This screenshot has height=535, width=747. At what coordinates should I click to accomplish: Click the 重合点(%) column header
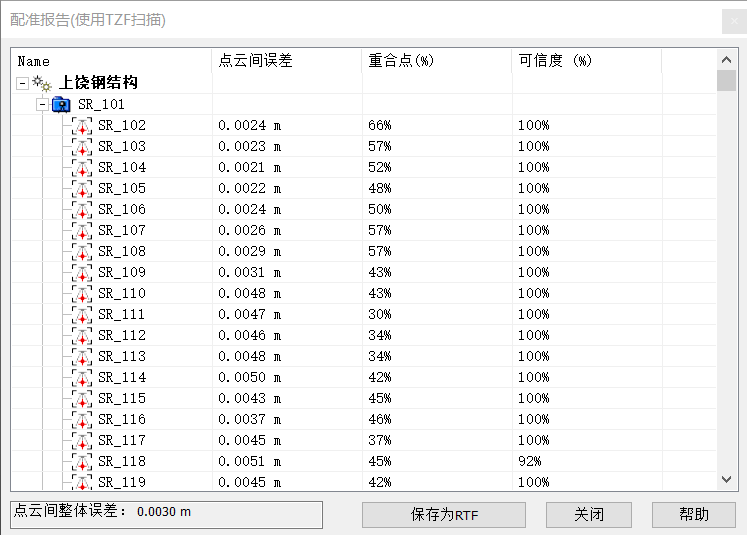[437, 61]
